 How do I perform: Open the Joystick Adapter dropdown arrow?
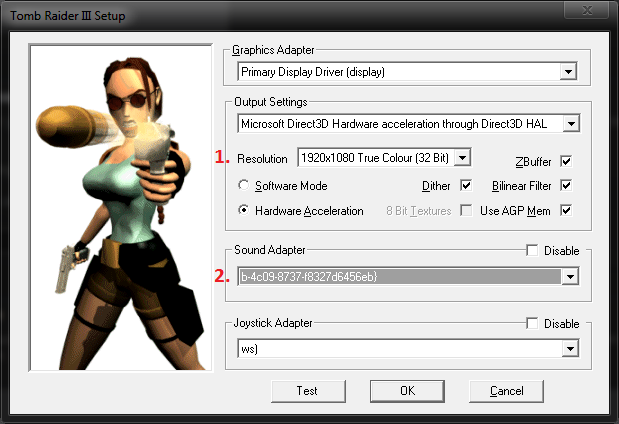570,349
